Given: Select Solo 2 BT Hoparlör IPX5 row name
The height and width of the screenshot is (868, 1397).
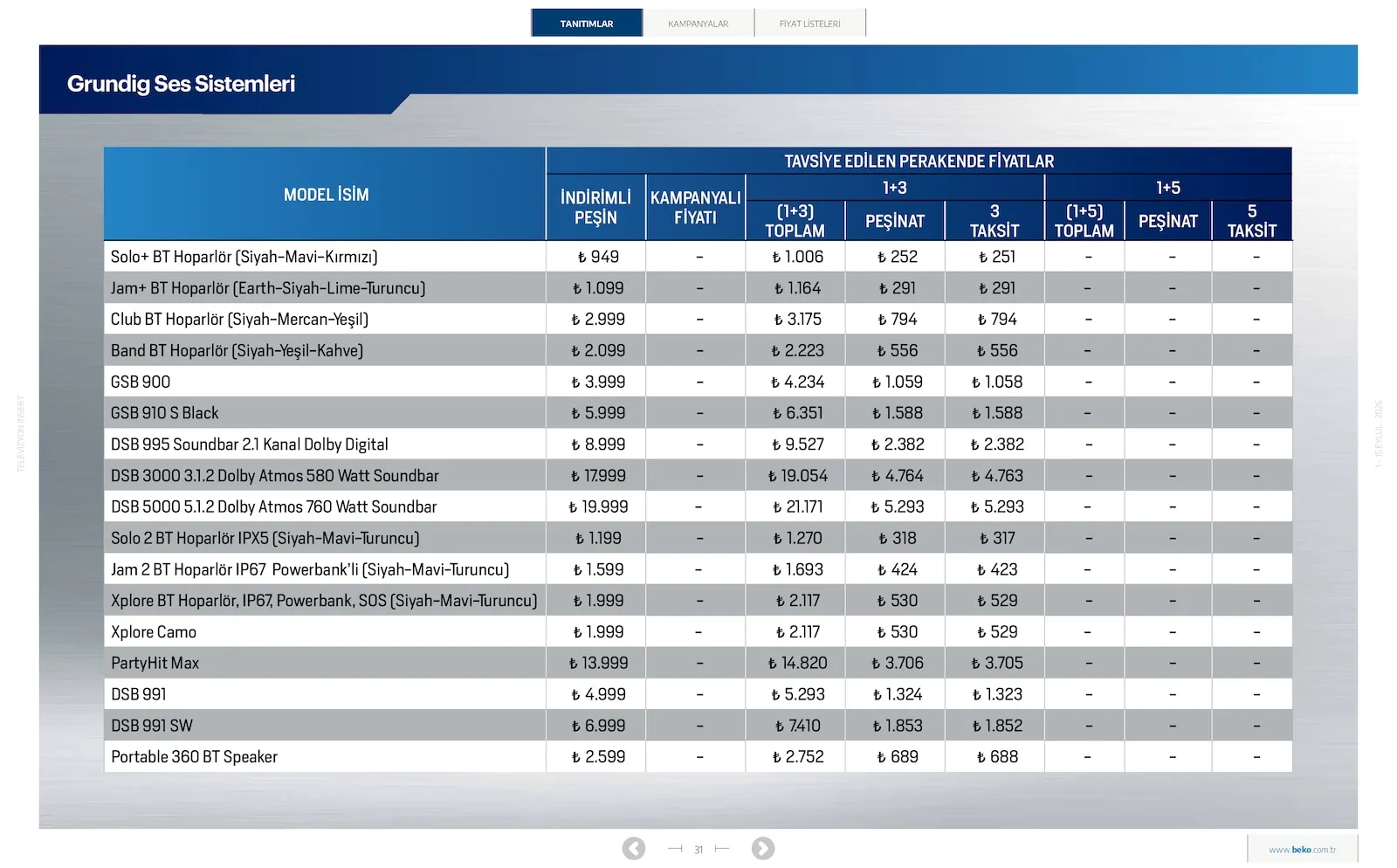Looking at the screenshot, I should coord(265,538).
